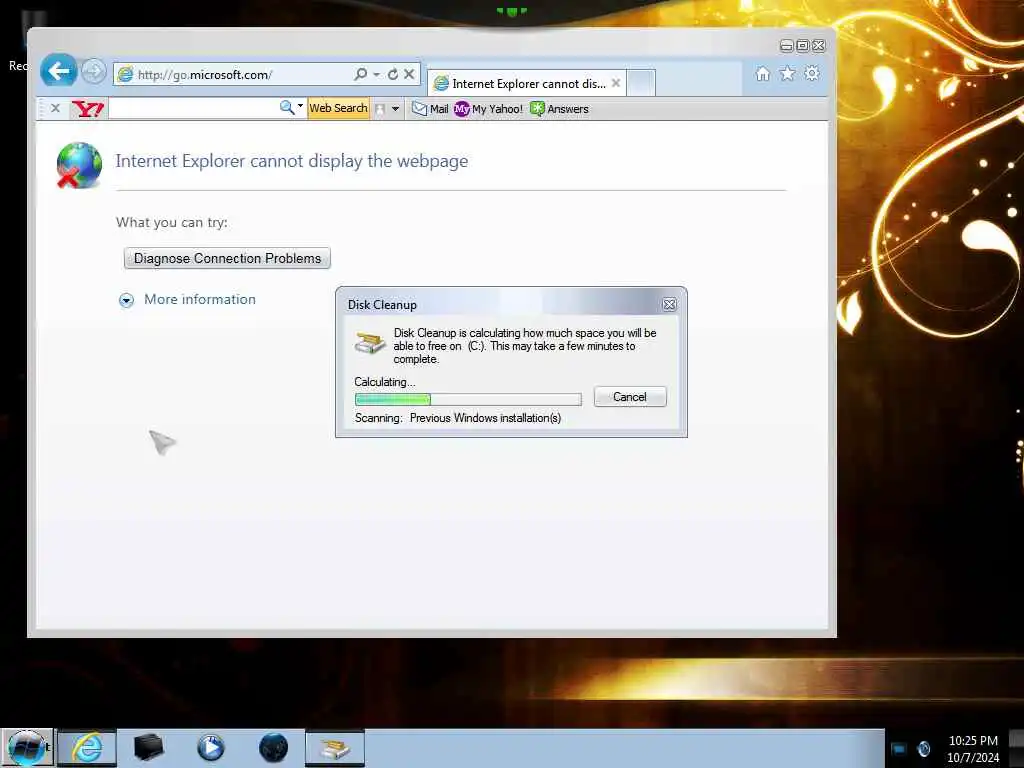Screen dimensions: 1024x768
Task: Open the Tools gear menu
Action: [812, 73]
